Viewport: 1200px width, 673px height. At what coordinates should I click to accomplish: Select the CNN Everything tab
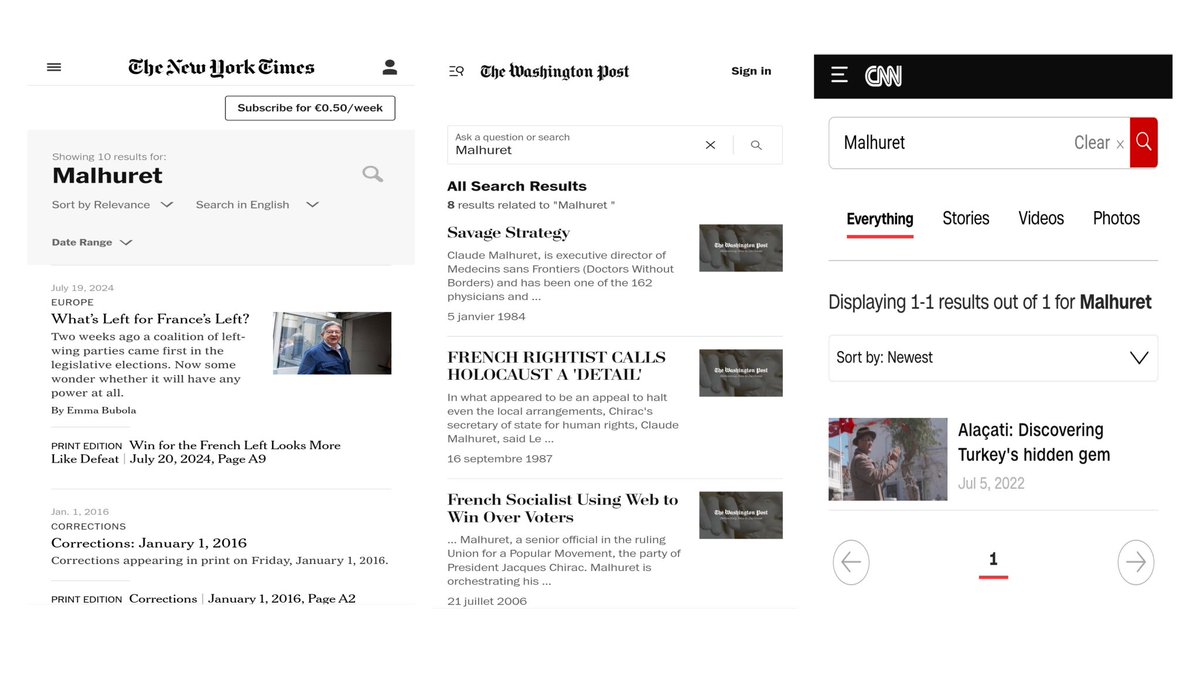tap(880, 219)
